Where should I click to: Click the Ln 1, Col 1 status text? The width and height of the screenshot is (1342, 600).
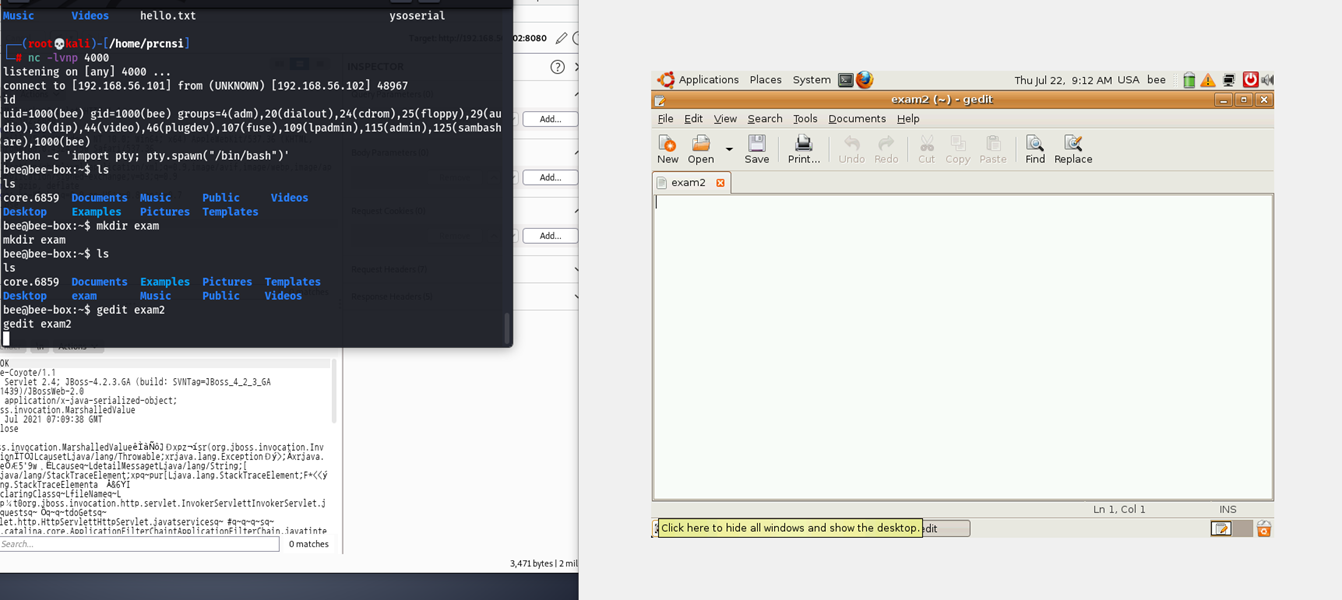(1119, 509)
